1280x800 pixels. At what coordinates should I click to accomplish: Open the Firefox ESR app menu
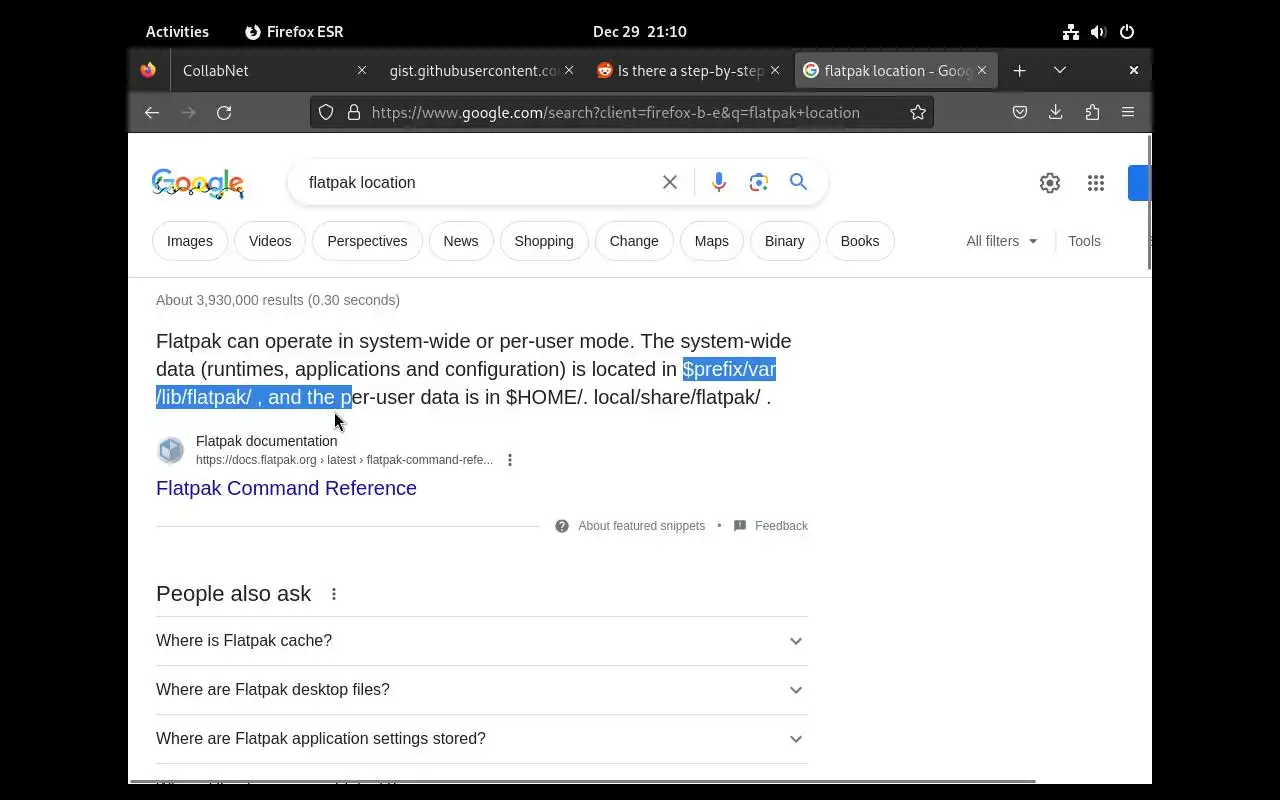point(294,32)
